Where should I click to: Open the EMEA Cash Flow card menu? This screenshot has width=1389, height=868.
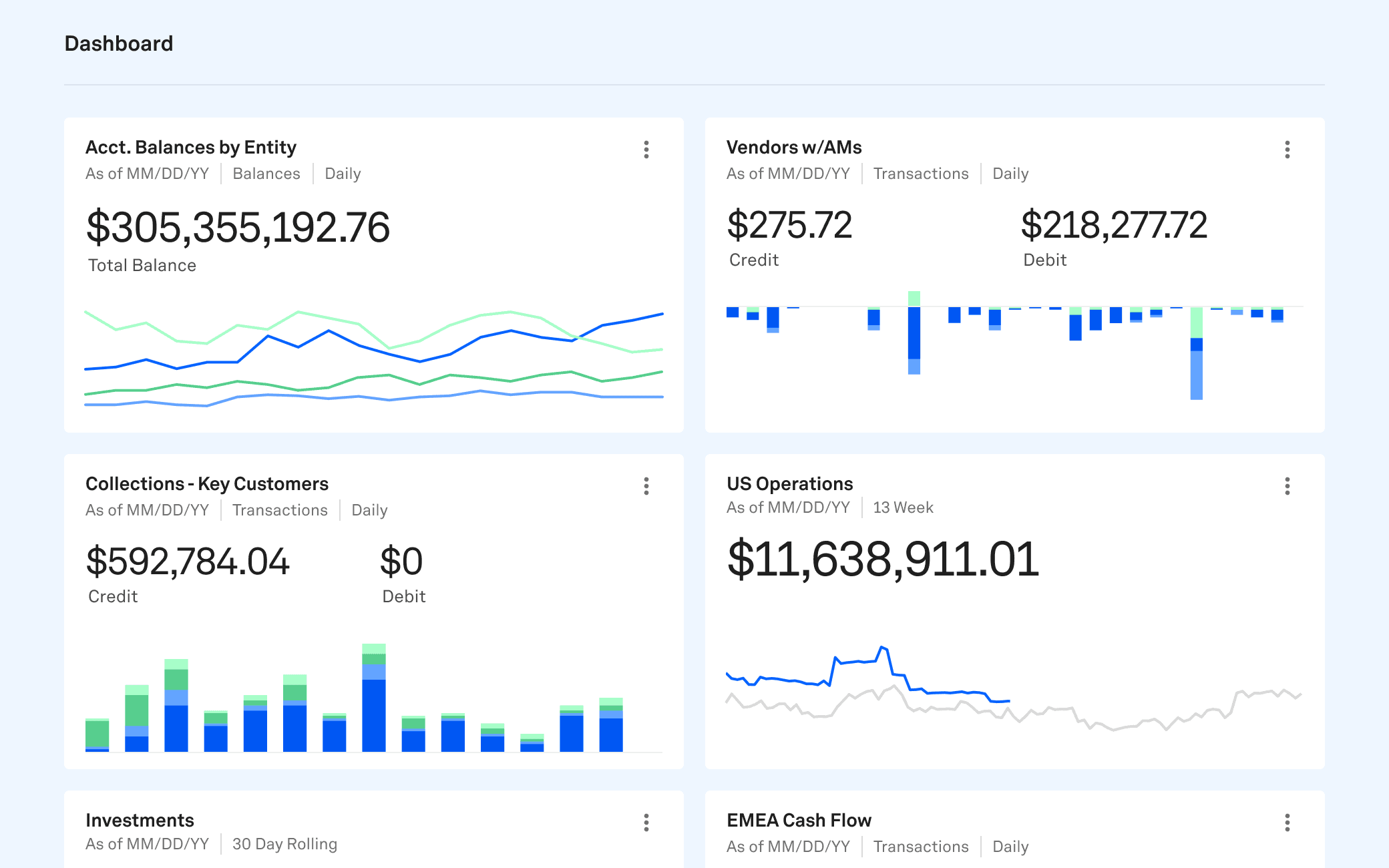(x=1285, y=823)
